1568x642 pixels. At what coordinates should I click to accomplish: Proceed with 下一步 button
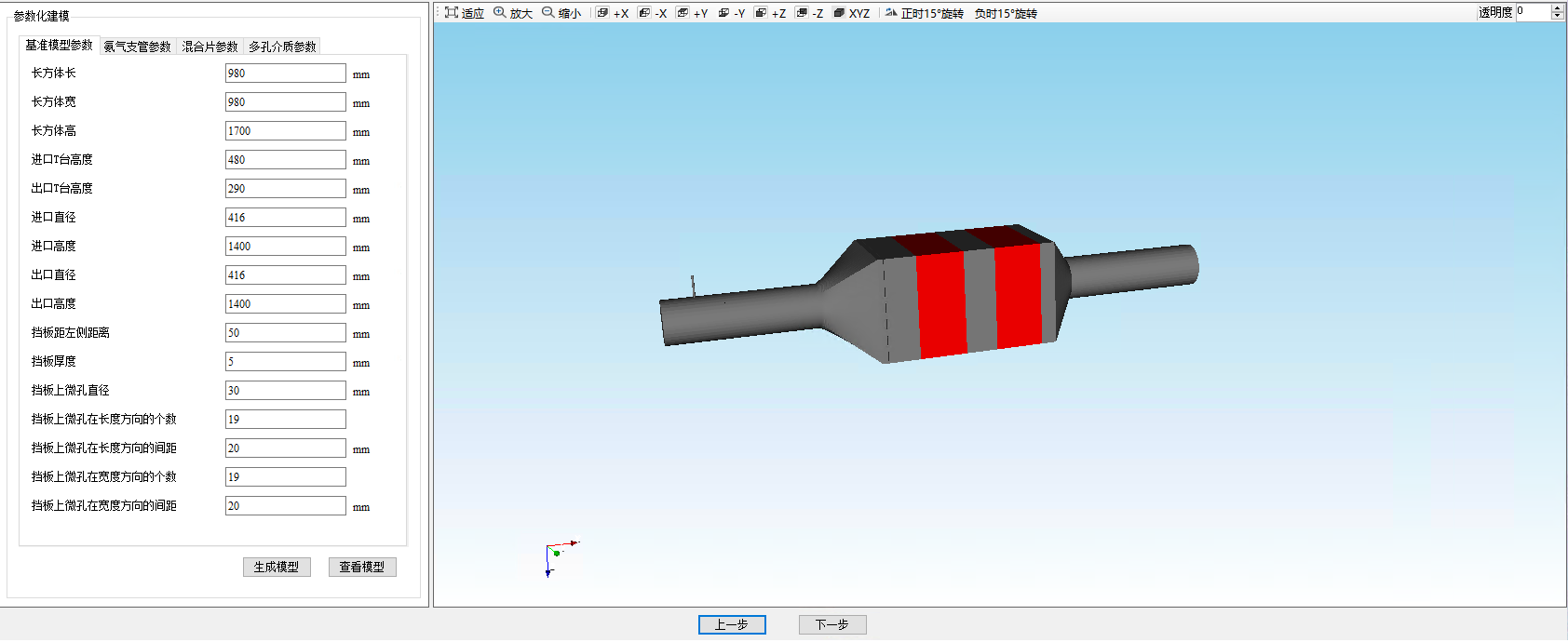pos(832,624)
